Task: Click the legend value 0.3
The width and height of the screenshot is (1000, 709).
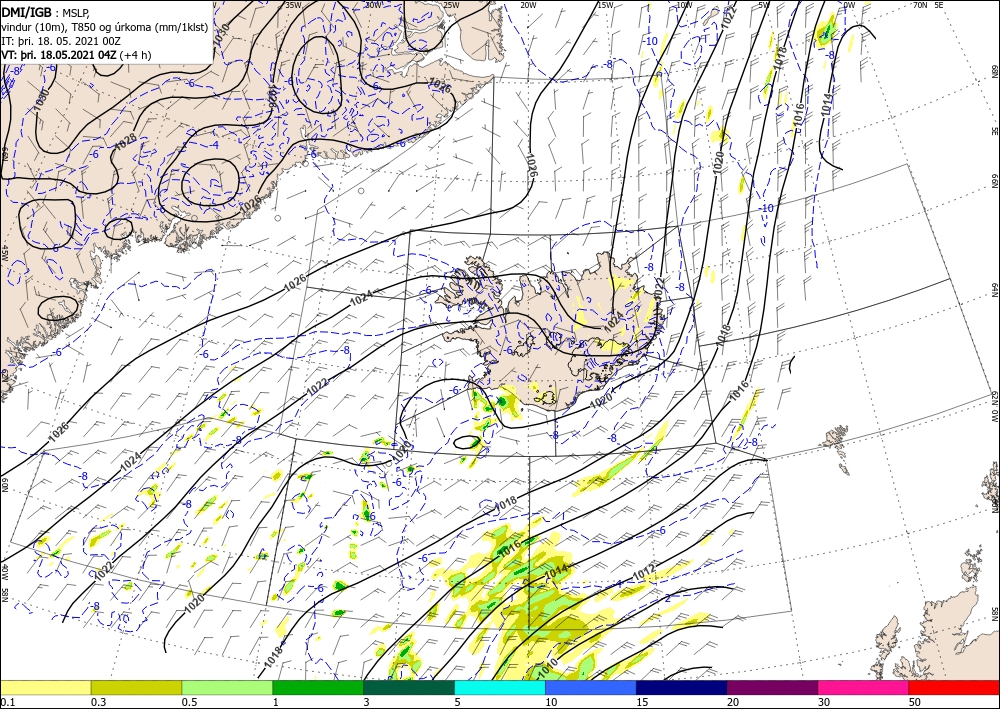Action: click(98, 702)
